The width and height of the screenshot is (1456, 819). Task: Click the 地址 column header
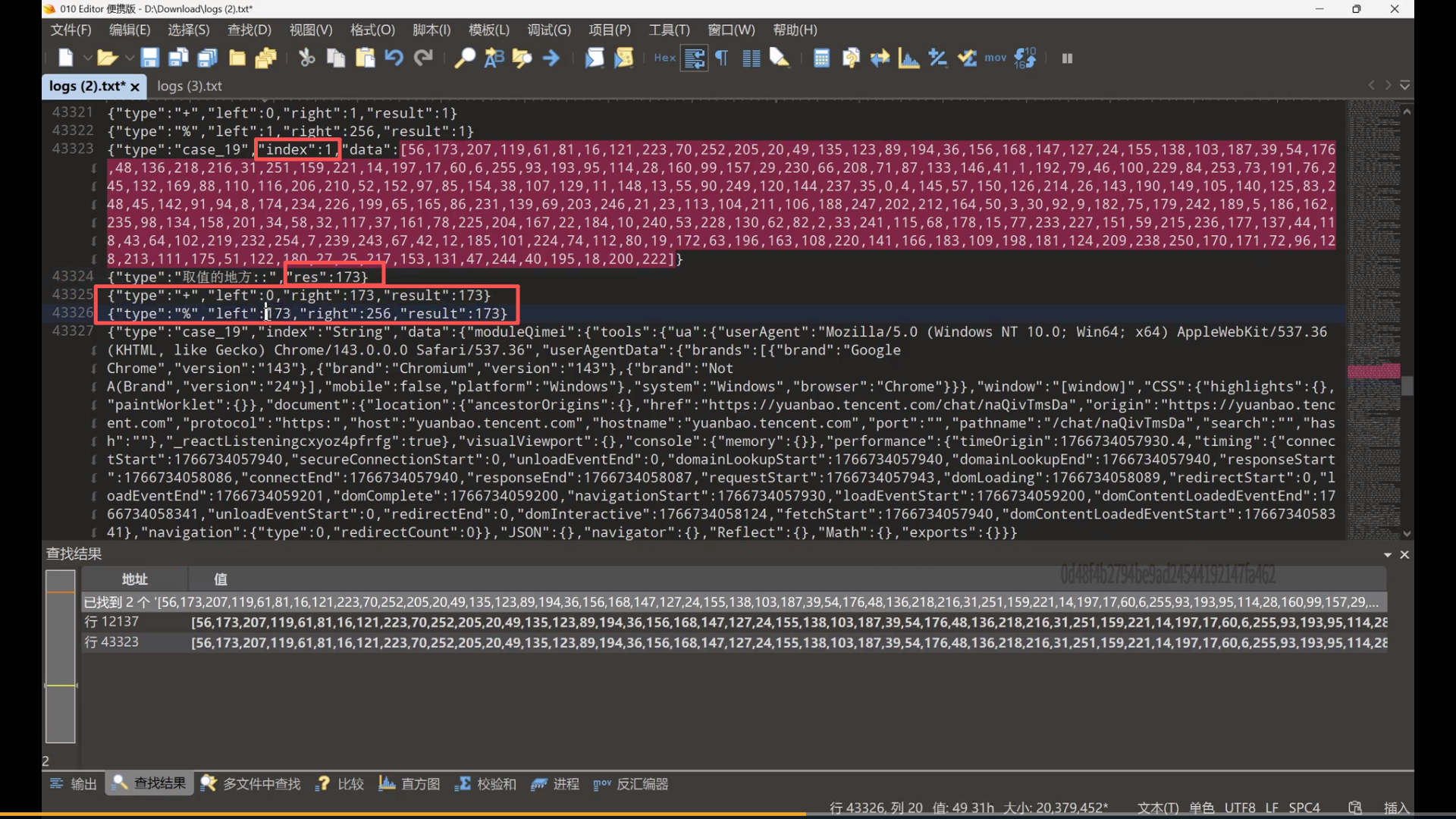click(134, 579)
